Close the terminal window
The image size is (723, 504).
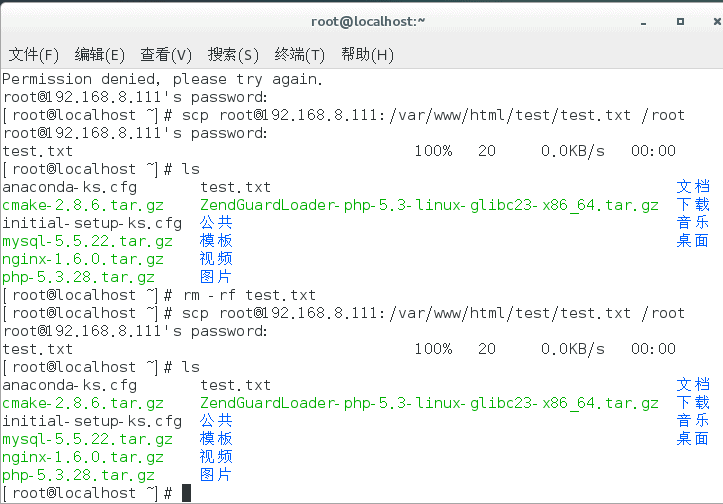pyautogui.click(x=717, y=21)
